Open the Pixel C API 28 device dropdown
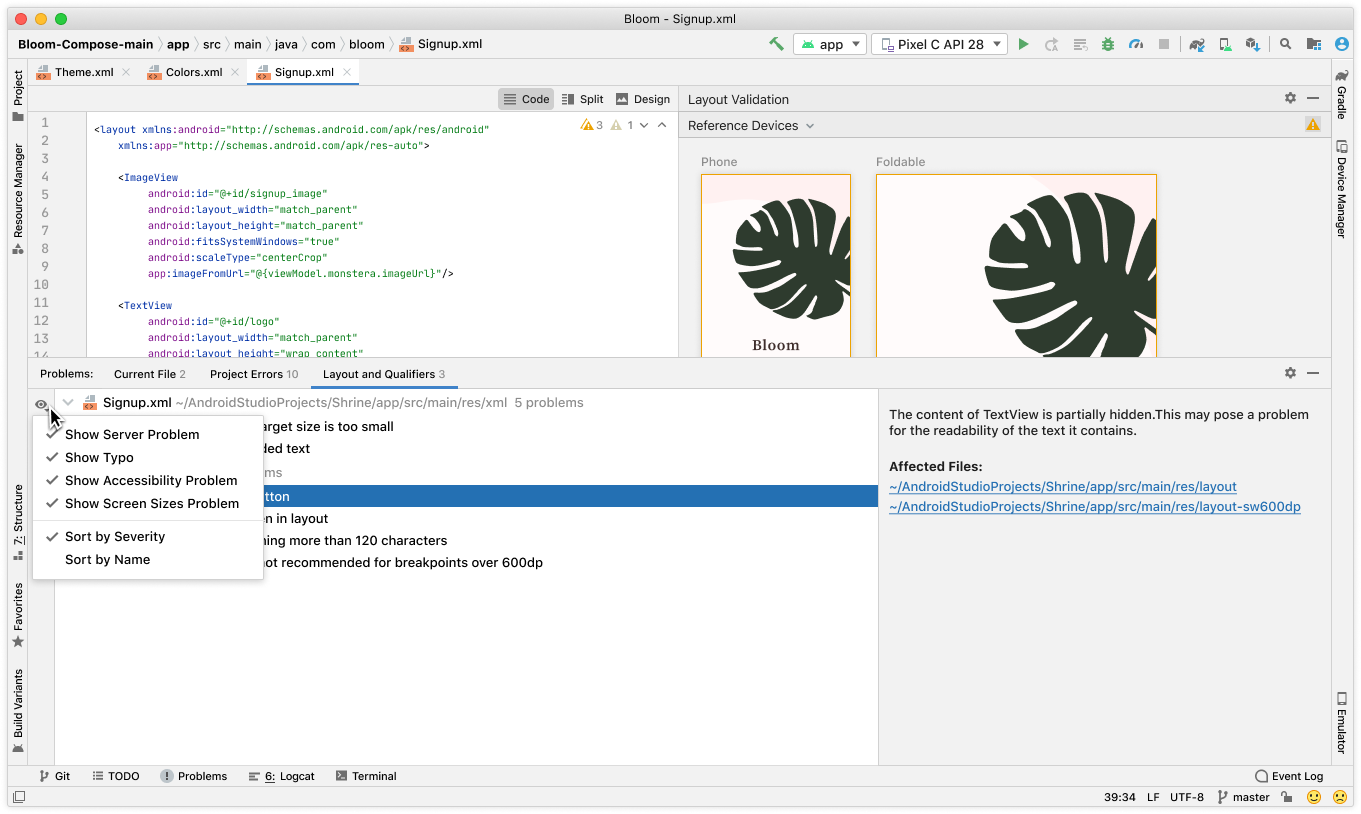 (x=939, y=44)
